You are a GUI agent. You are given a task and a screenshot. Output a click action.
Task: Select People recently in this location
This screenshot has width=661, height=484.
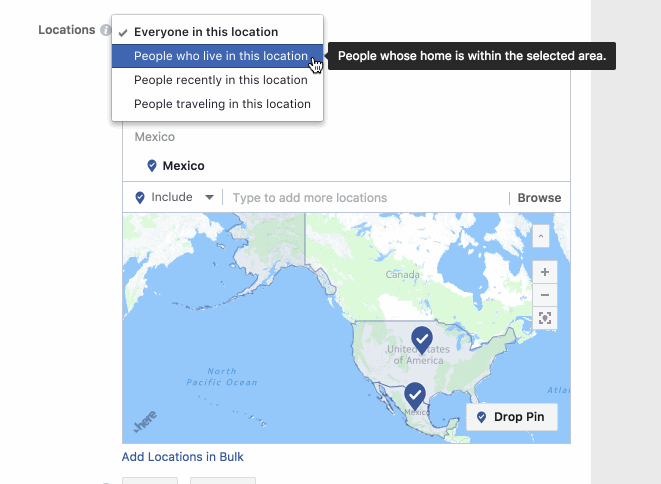coord(220,80)
